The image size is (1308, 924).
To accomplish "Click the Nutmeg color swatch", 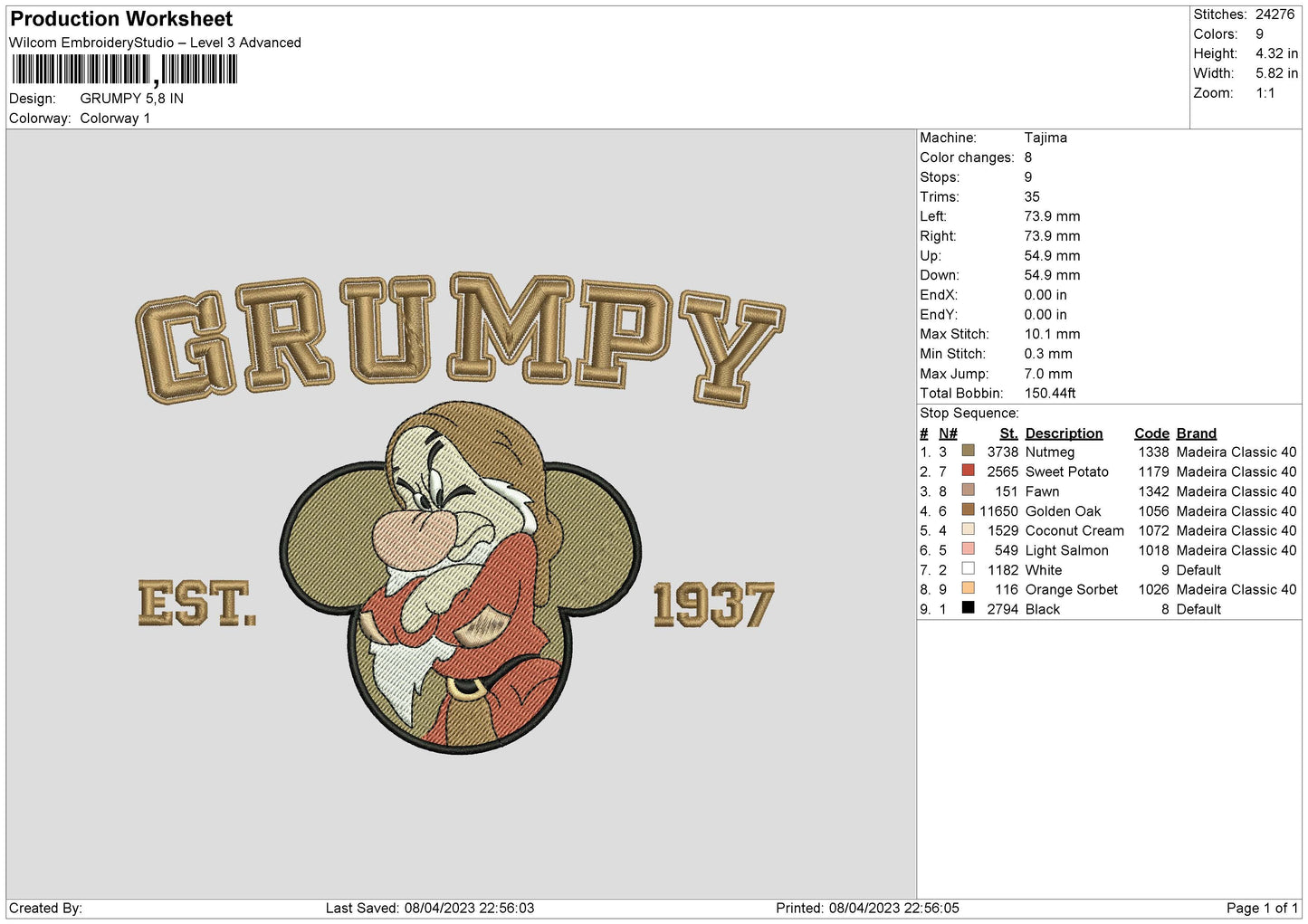I will pos(968,451).
